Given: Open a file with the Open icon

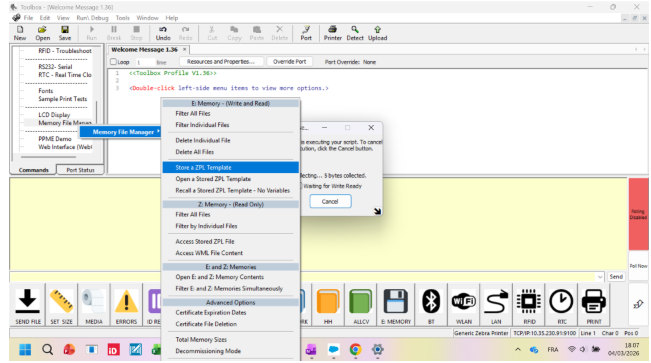Looking at the screenshot, I should 42,33.
